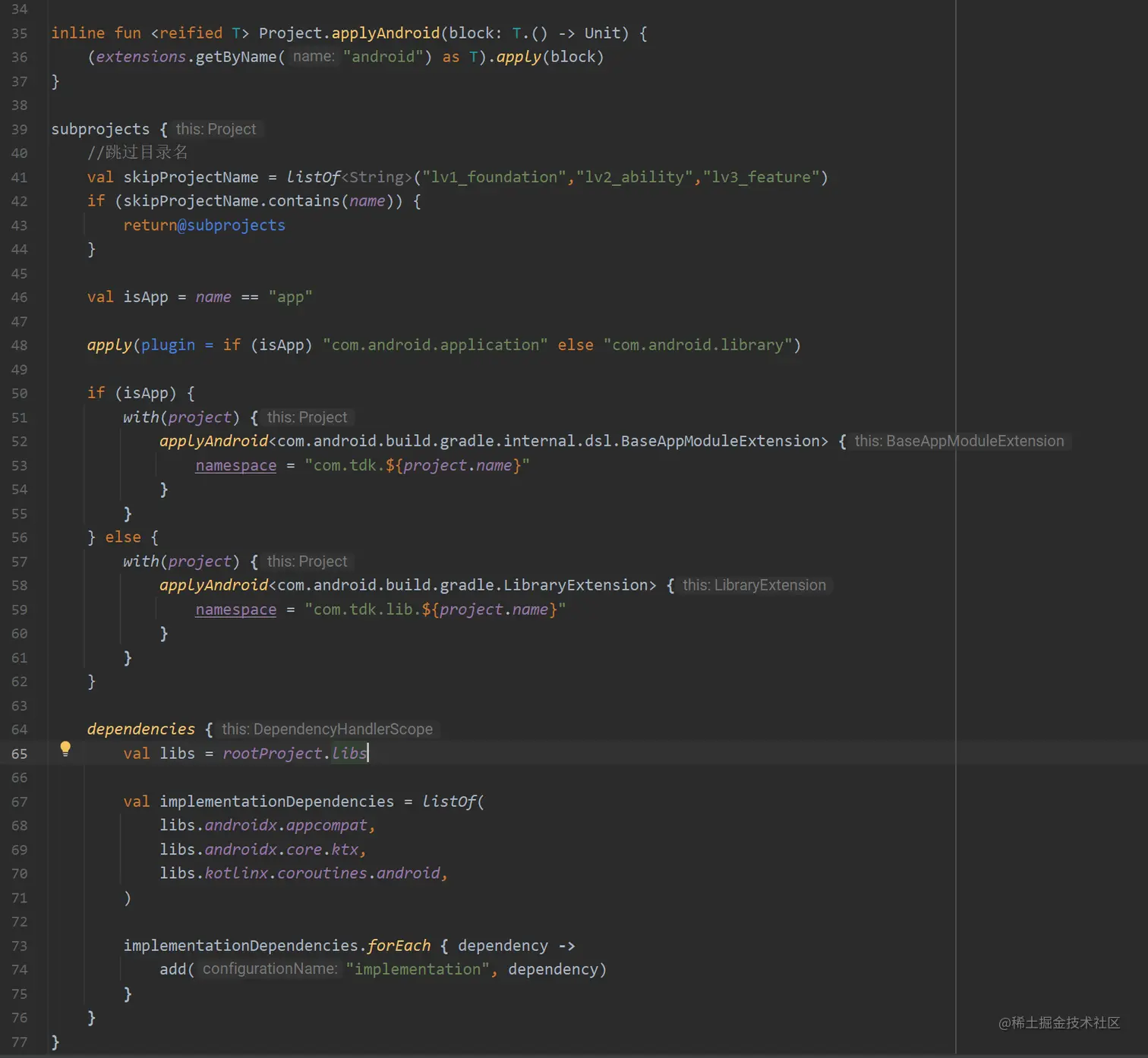
Task: Click 'libs.androidx.appcompat' entry
Action: [x=263, y=826]
